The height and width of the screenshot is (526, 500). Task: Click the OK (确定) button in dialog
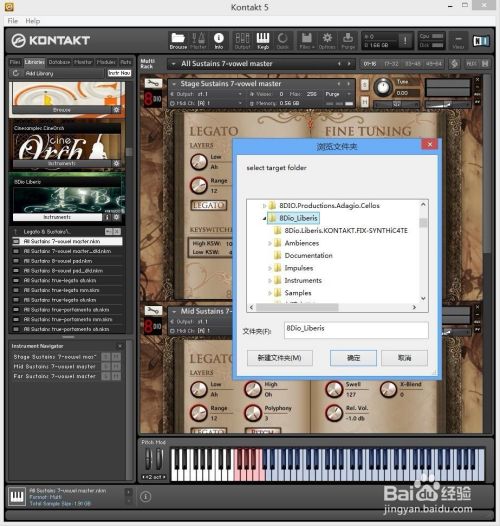[x=353, y=358]
